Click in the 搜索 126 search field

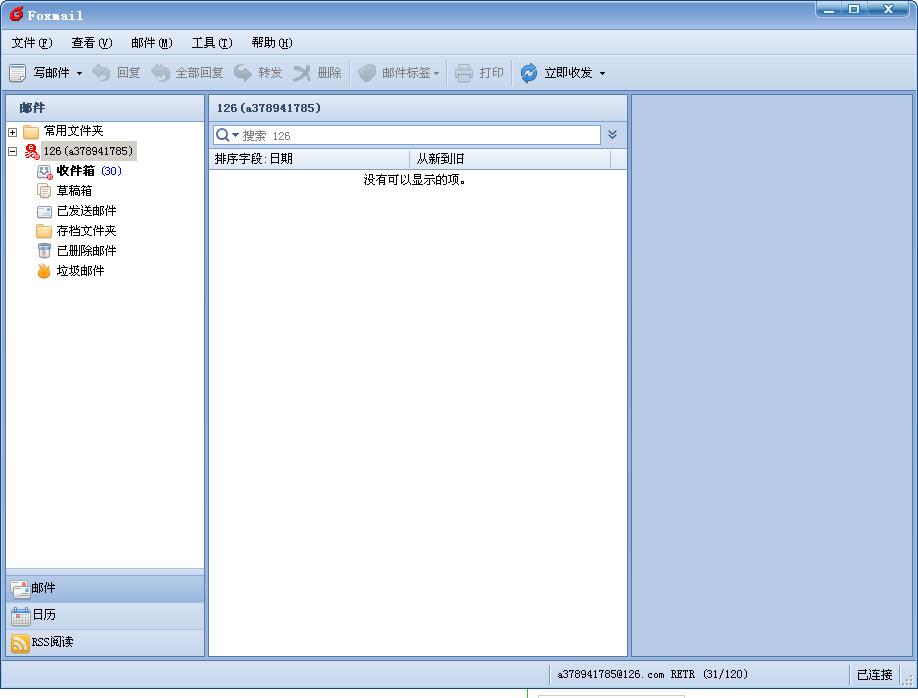click(420, 135)
